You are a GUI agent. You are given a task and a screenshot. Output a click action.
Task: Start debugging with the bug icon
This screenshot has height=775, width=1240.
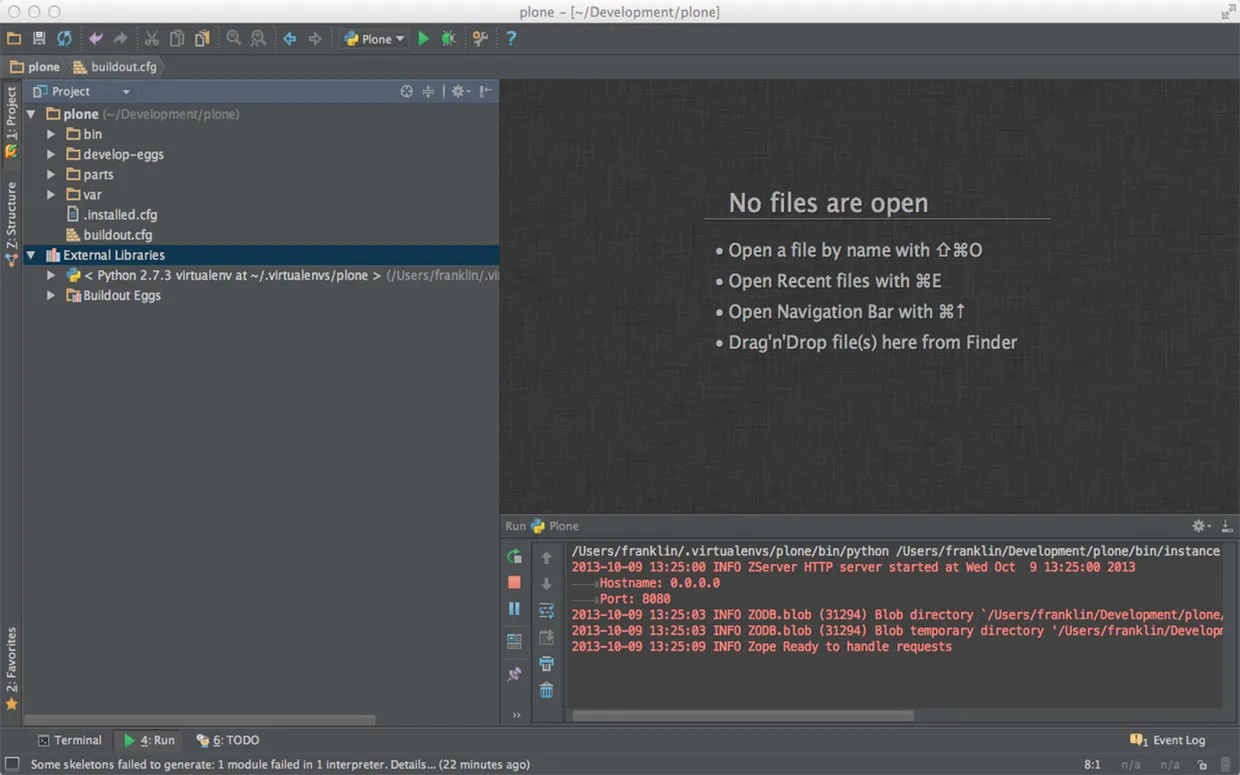(x=447, y=38)
